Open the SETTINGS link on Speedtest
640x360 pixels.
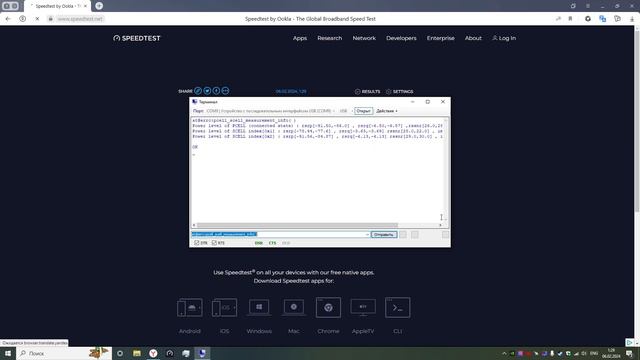[x=400, y=91]
